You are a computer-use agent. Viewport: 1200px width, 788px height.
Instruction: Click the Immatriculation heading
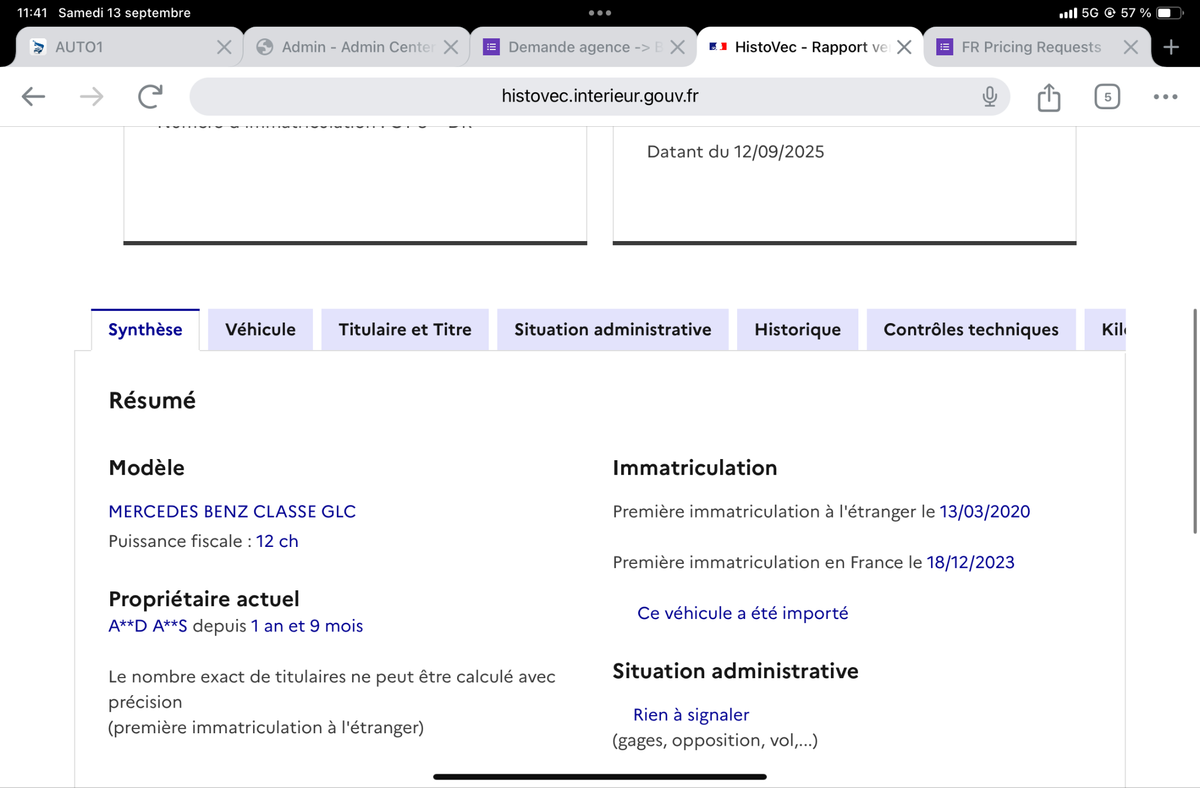[x=694, y=467]
